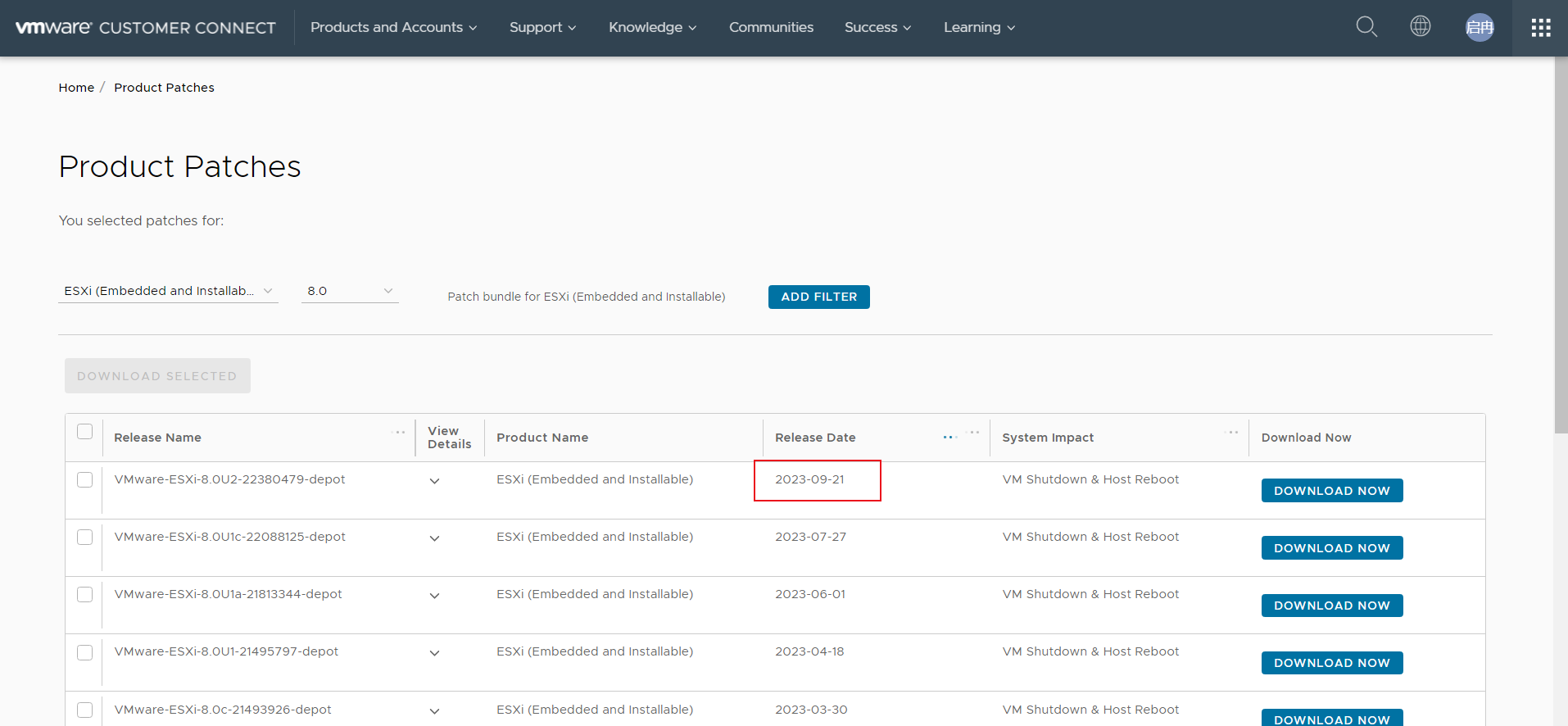The width and height of the screenshot is (1568, 726).
Task: Expand view details for 8.0U2-22380479 patch
Action: 435,481
